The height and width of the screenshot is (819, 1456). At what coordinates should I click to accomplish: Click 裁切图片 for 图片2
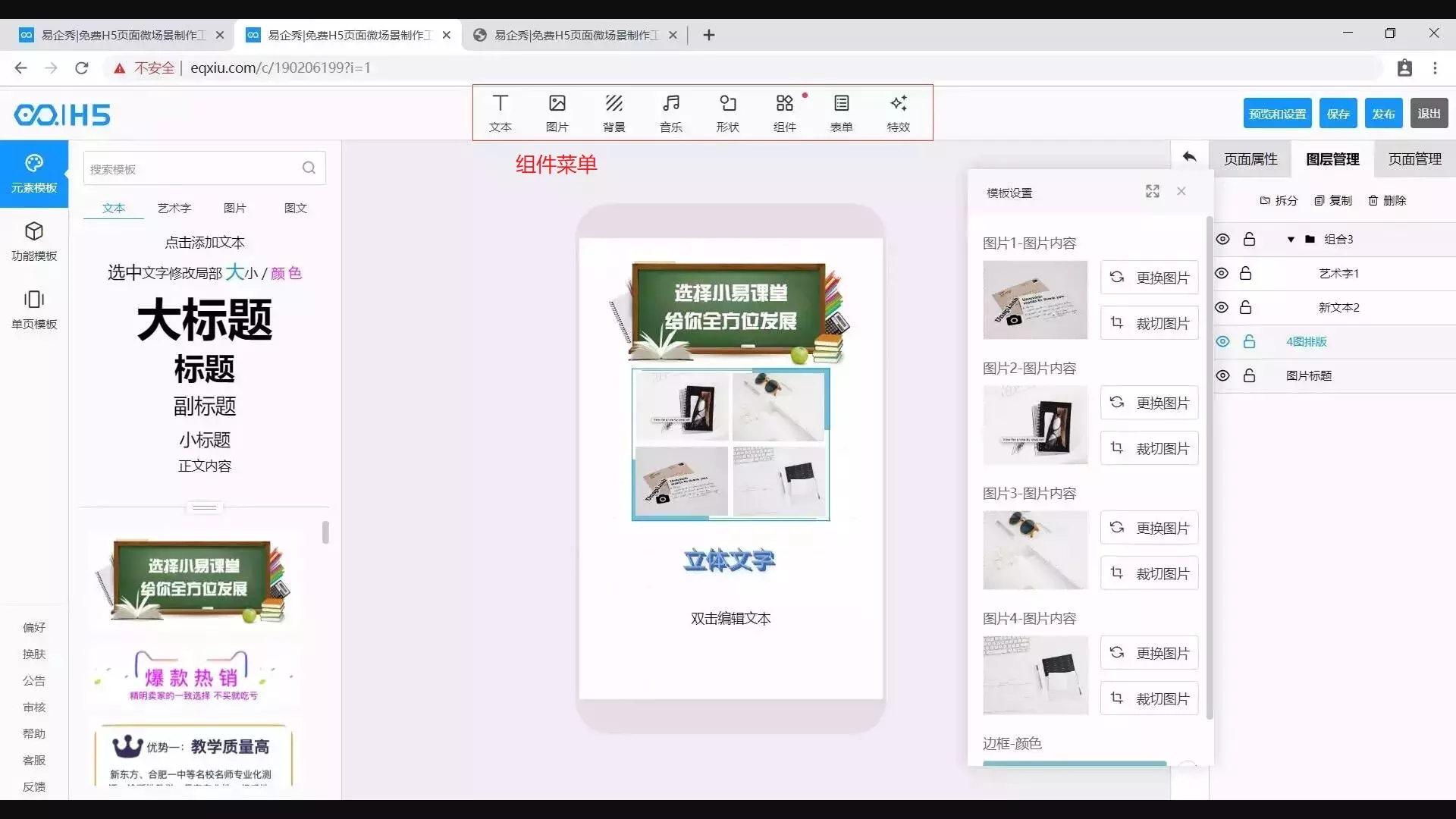click(x=1150, y=448)
